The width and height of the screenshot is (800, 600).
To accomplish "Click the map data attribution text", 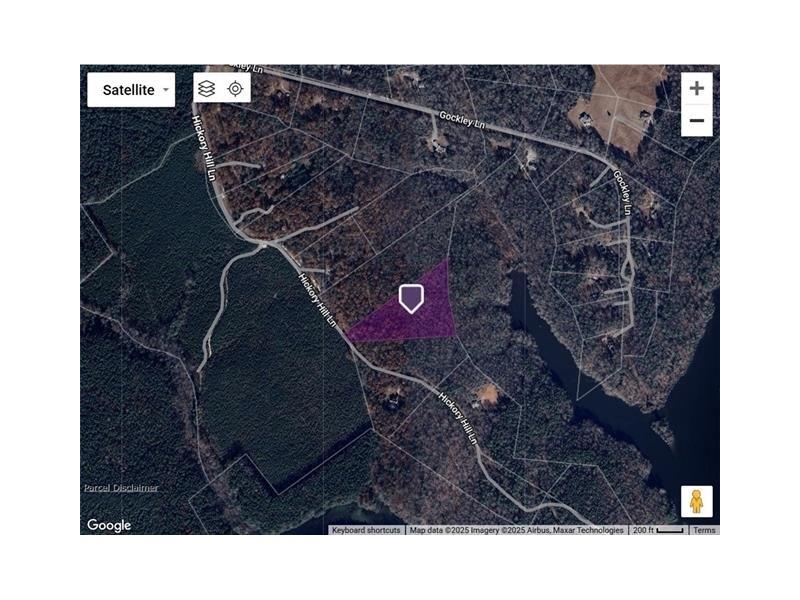I will 516,530.
